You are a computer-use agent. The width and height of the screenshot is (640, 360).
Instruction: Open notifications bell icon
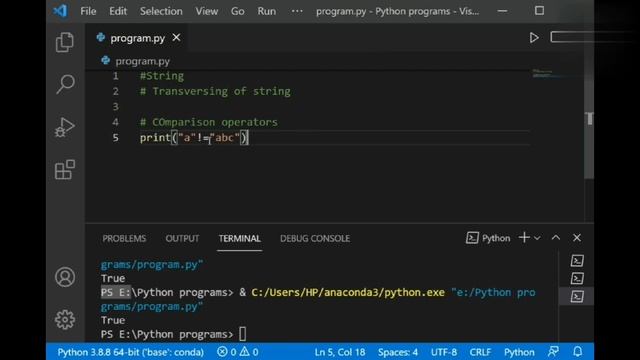point(578,351)
